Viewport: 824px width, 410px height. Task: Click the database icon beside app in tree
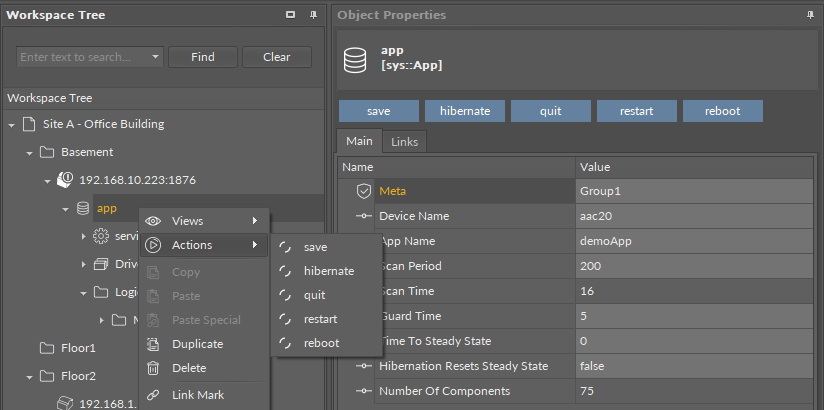(83, 208)
